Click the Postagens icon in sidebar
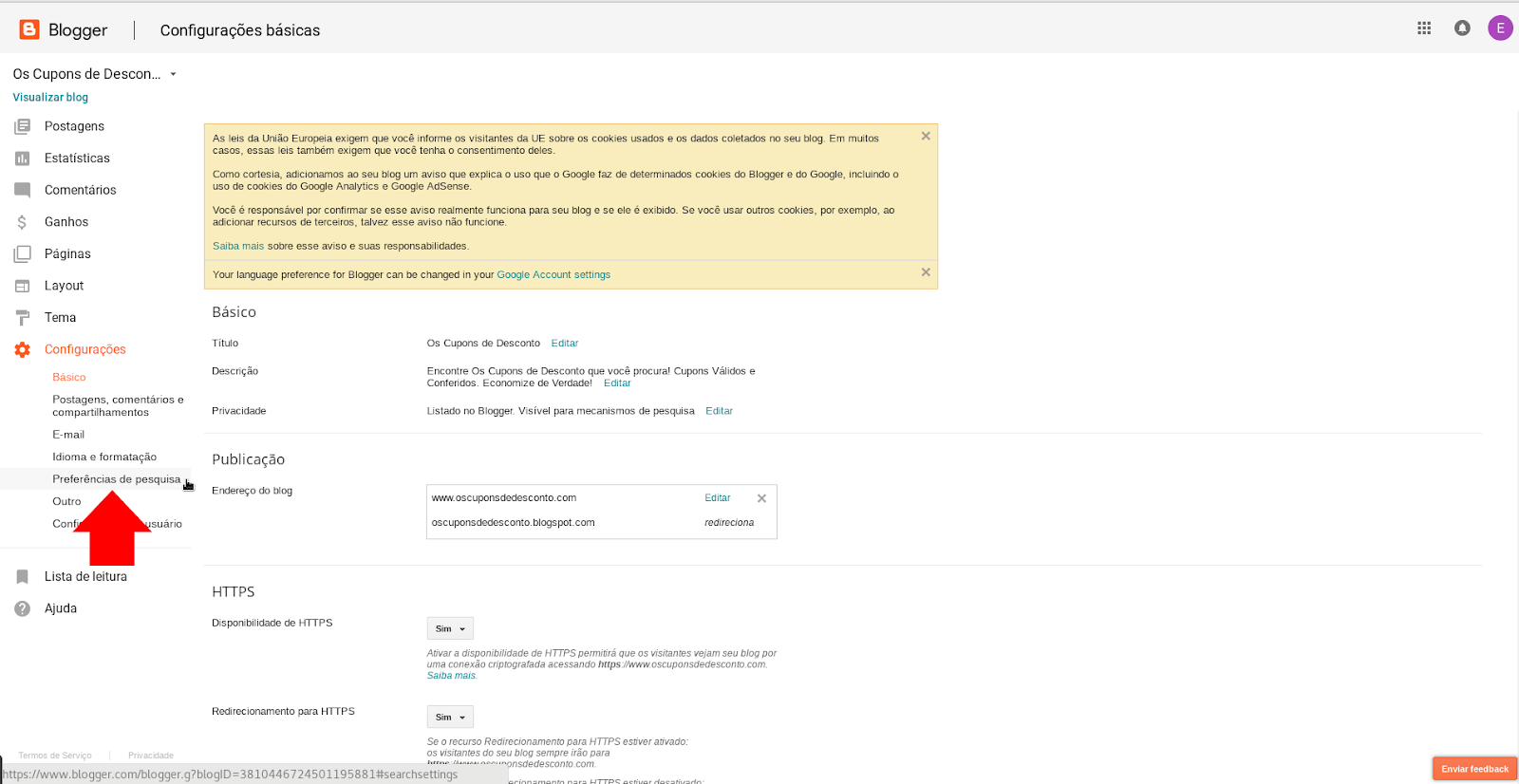This screenshot has height=784, width=1519. (x=22, y=126)
